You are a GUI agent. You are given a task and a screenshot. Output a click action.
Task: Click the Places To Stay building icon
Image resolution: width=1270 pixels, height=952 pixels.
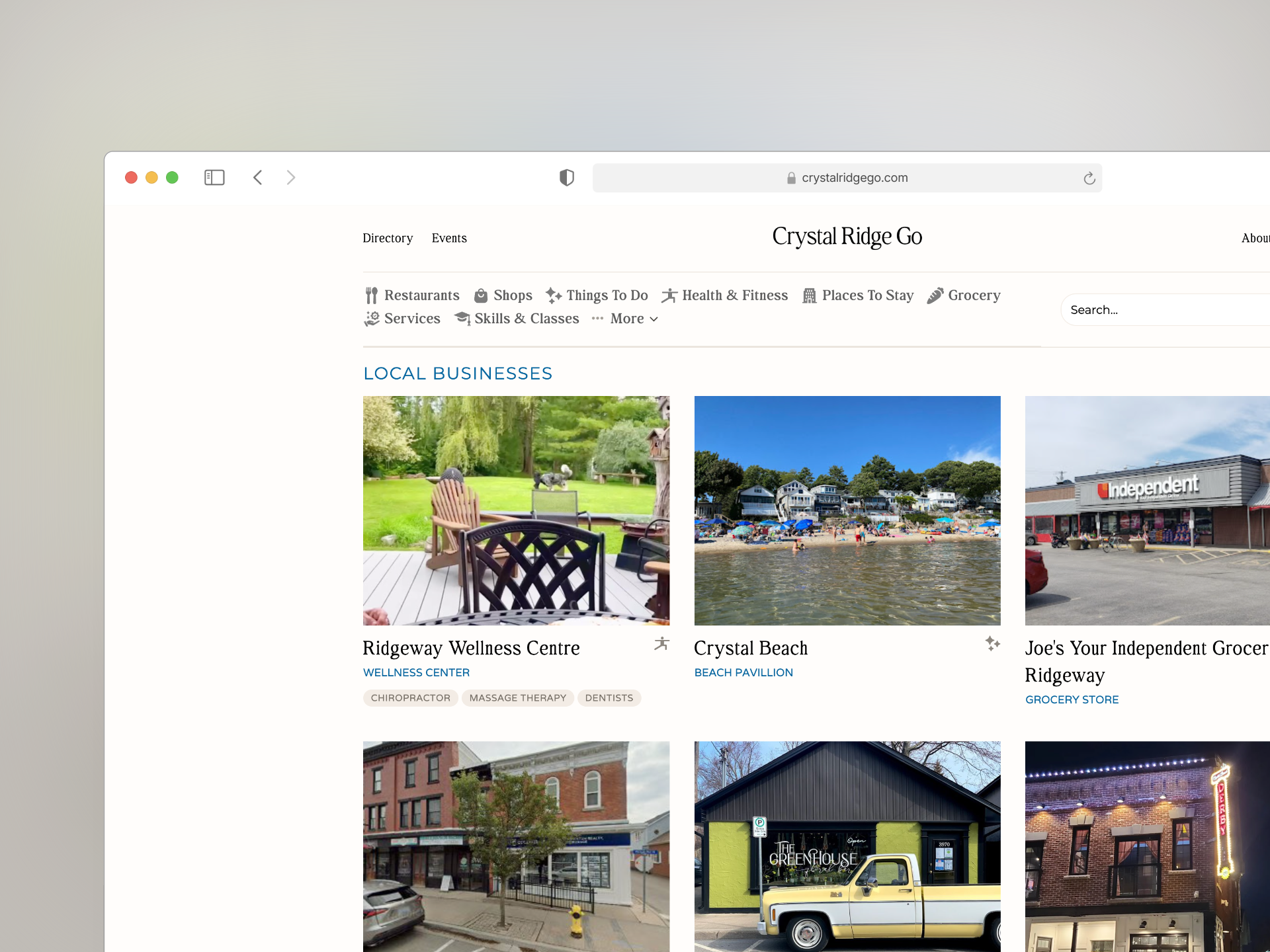pos(810,296)
